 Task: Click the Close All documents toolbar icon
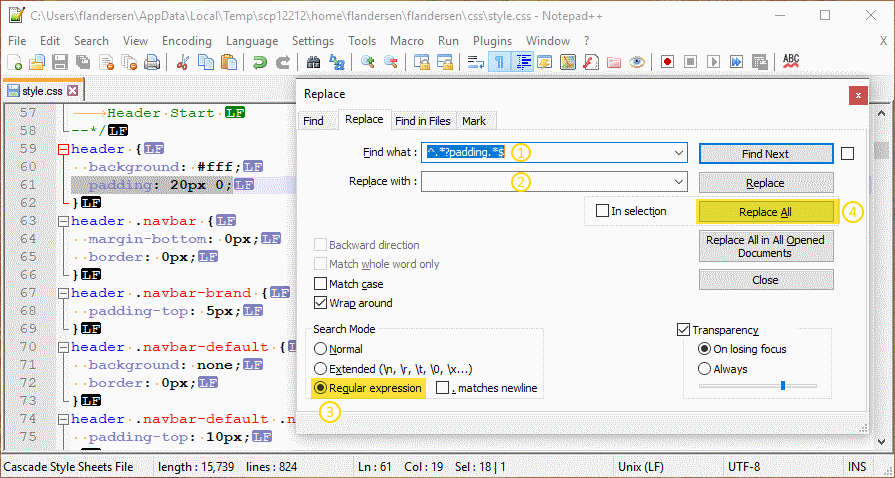(130, 62)
